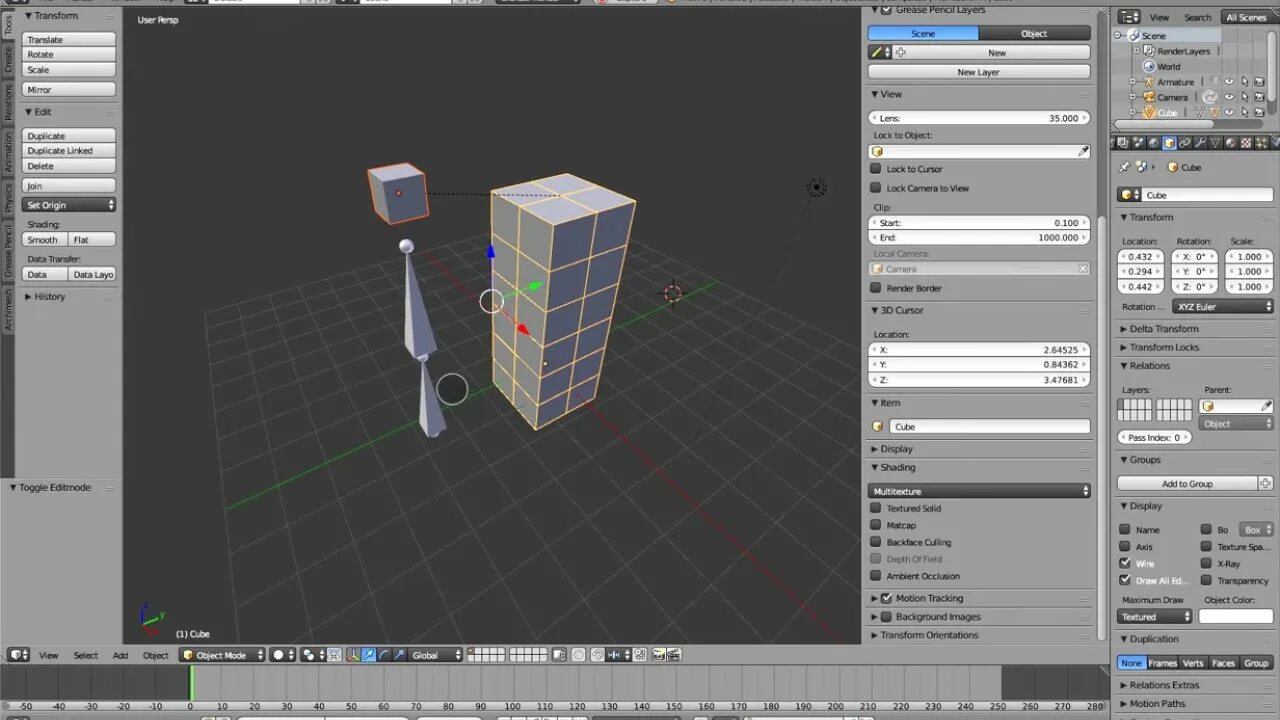Open the Add menu in 3D view header

(120, 656)
